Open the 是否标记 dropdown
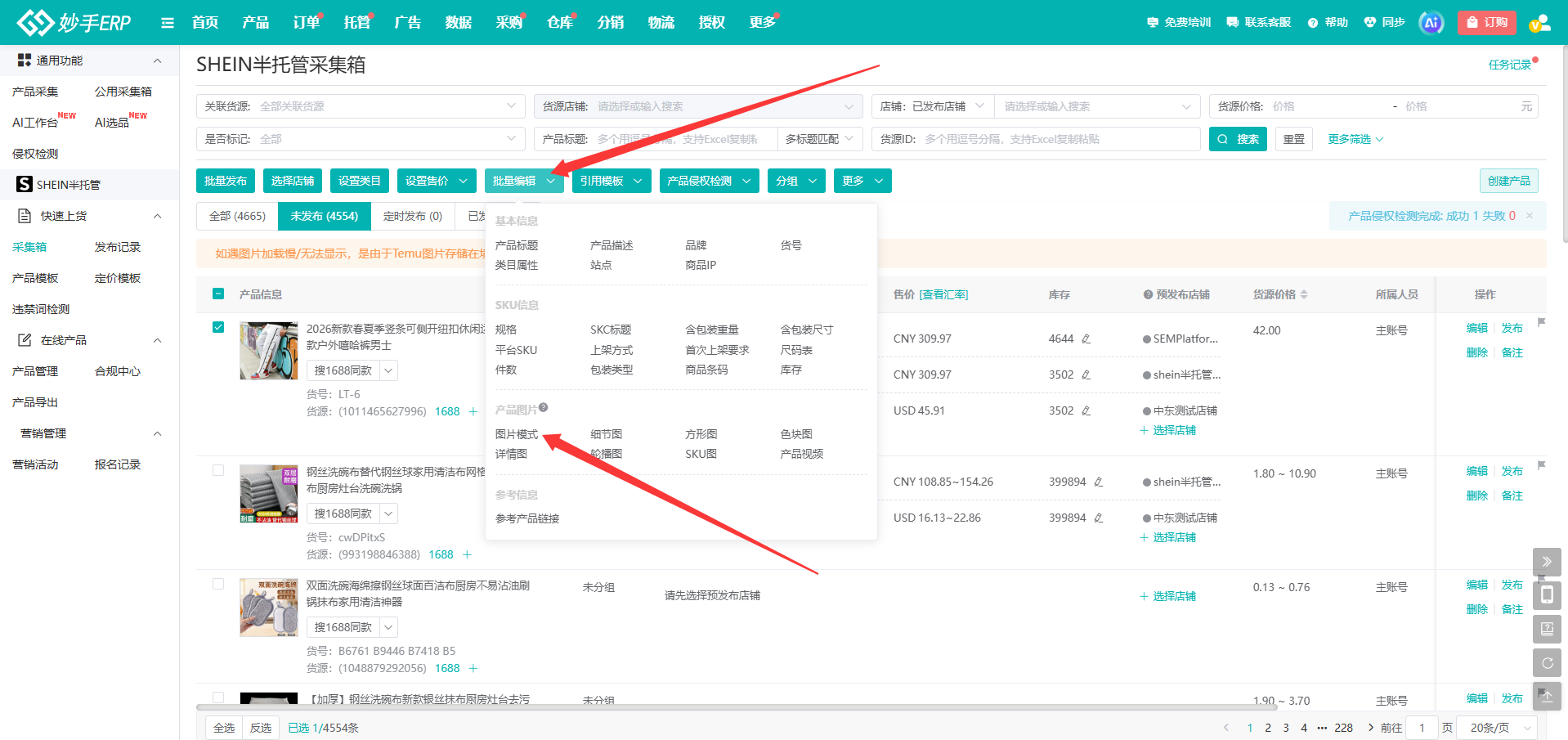1568x740 pixels. (x=361, y=139)
